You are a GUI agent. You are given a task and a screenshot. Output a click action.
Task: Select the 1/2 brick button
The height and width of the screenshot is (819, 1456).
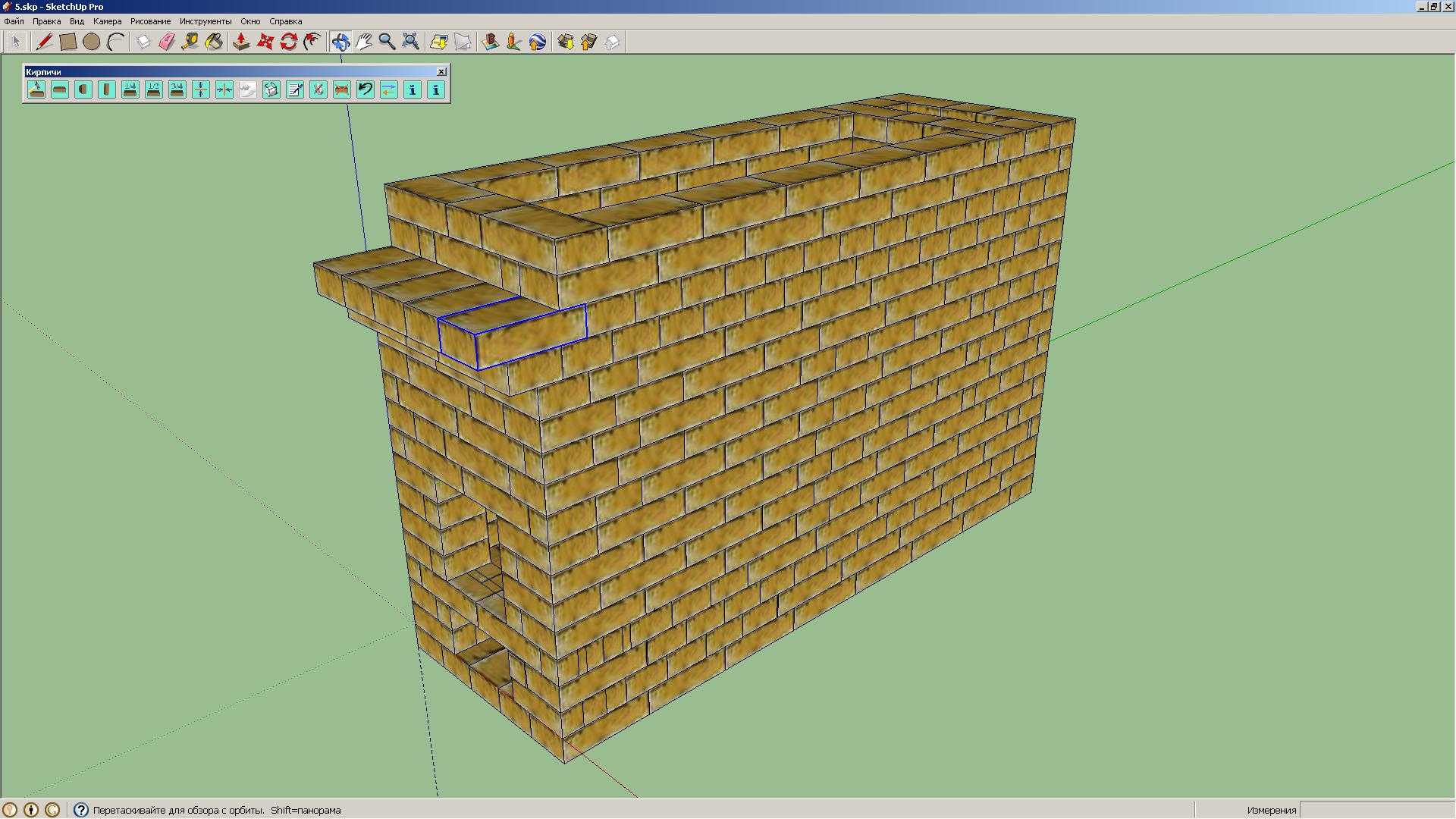coord(154,89)
